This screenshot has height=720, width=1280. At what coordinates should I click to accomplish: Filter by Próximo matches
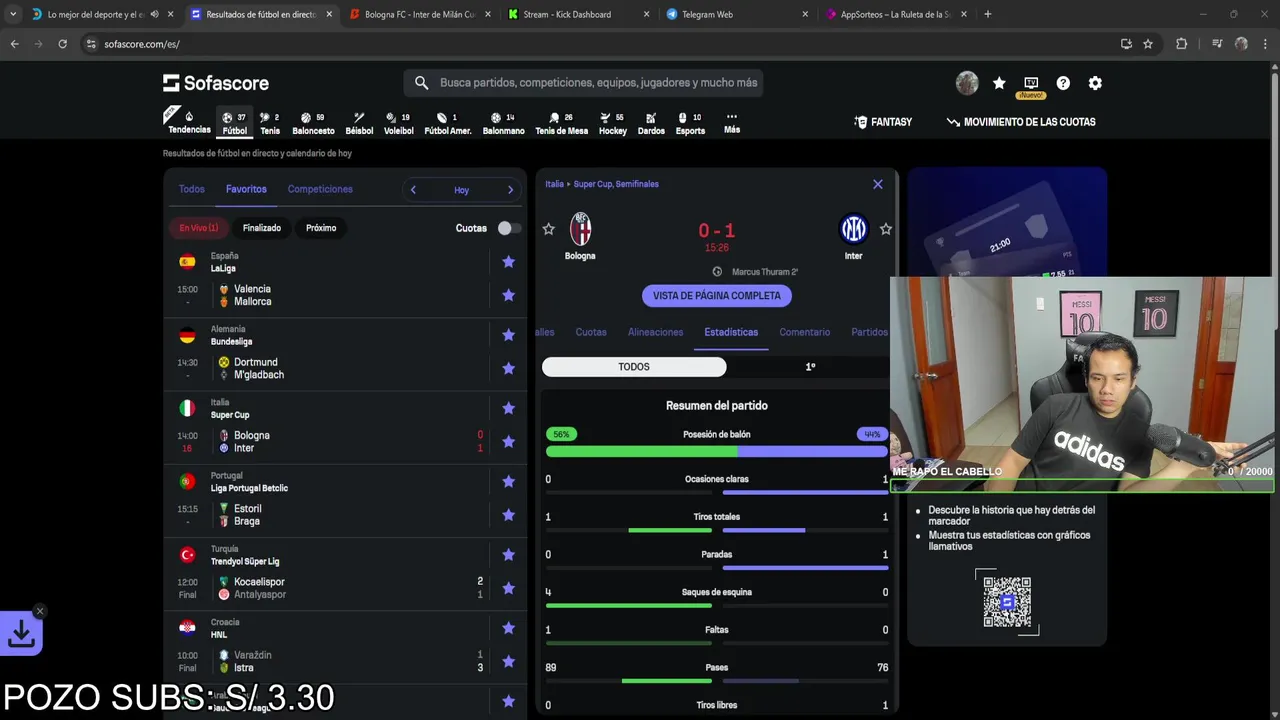click(x=321, y=228)
